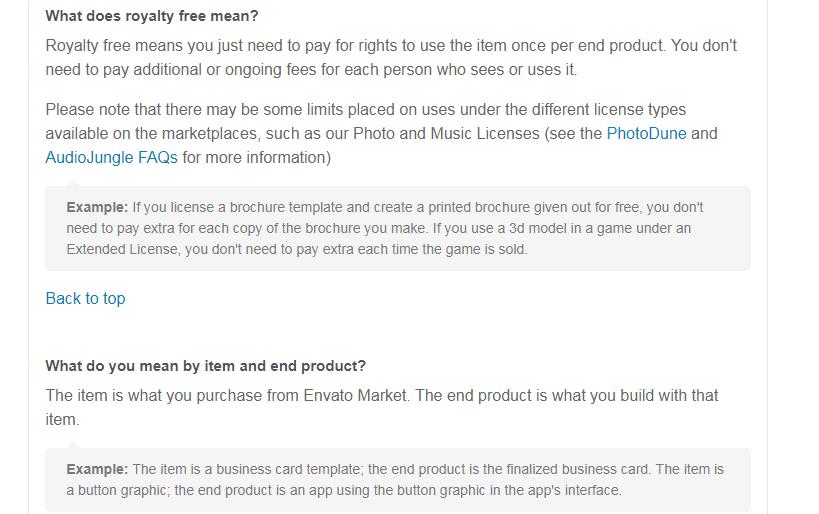This screenshot has height=514, width=819.
Task: Click the lone word "item." ending the paragraph
Action: (x=62, y=419)
